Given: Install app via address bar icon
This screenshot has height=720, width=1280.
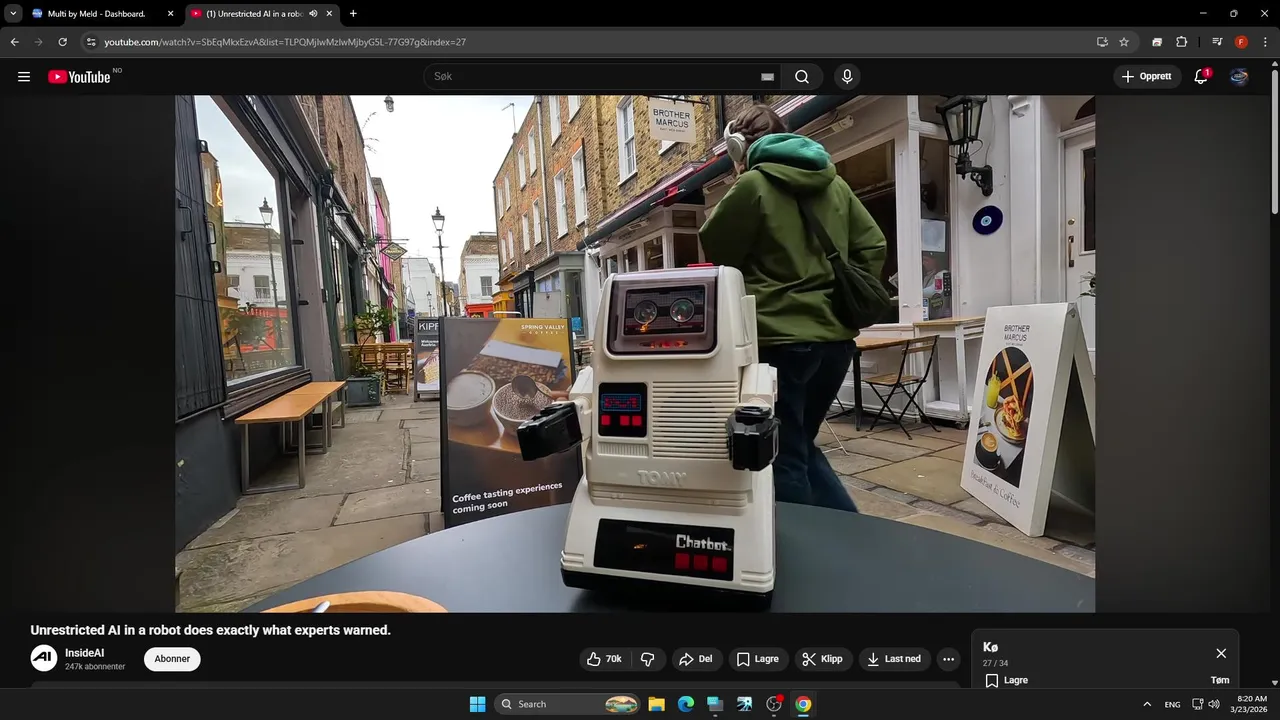Looking at the screenshot, I should [1102, 42].
